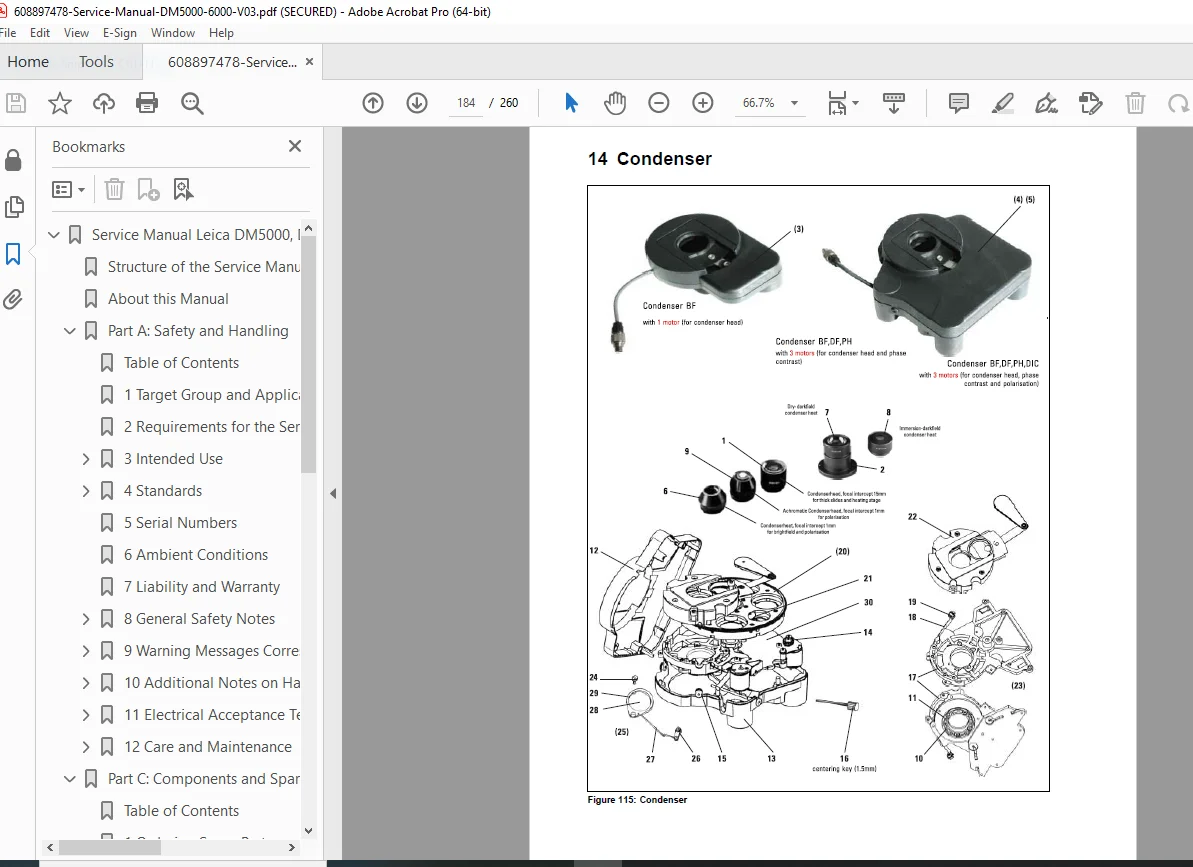This screenshot has width=1193, height=867.
Task: Add a new bookmark
Action: pyautogui.click(x=148, y=189)
